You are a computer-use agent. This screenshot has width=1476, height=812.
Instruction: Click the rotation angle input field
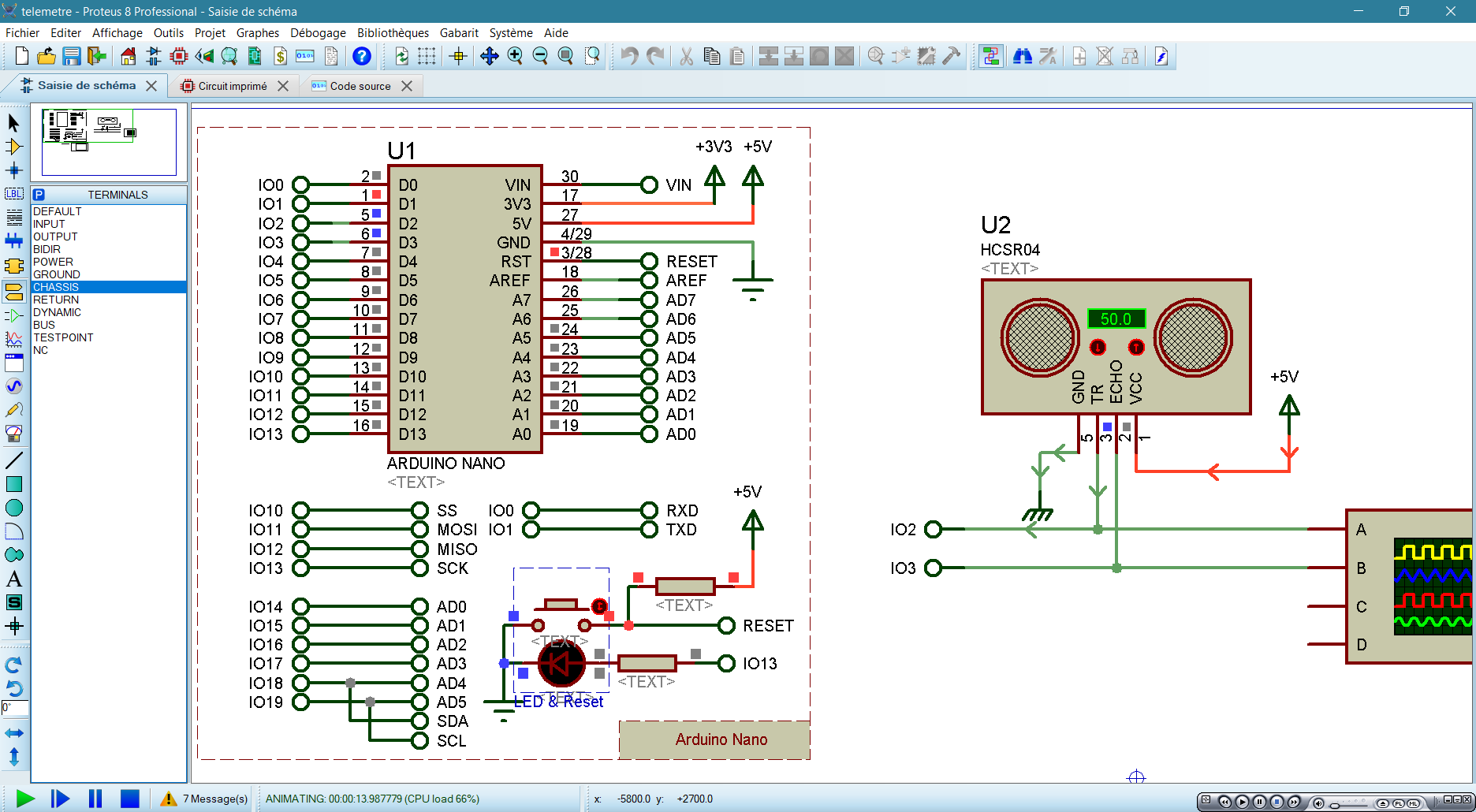pos(15,708)
